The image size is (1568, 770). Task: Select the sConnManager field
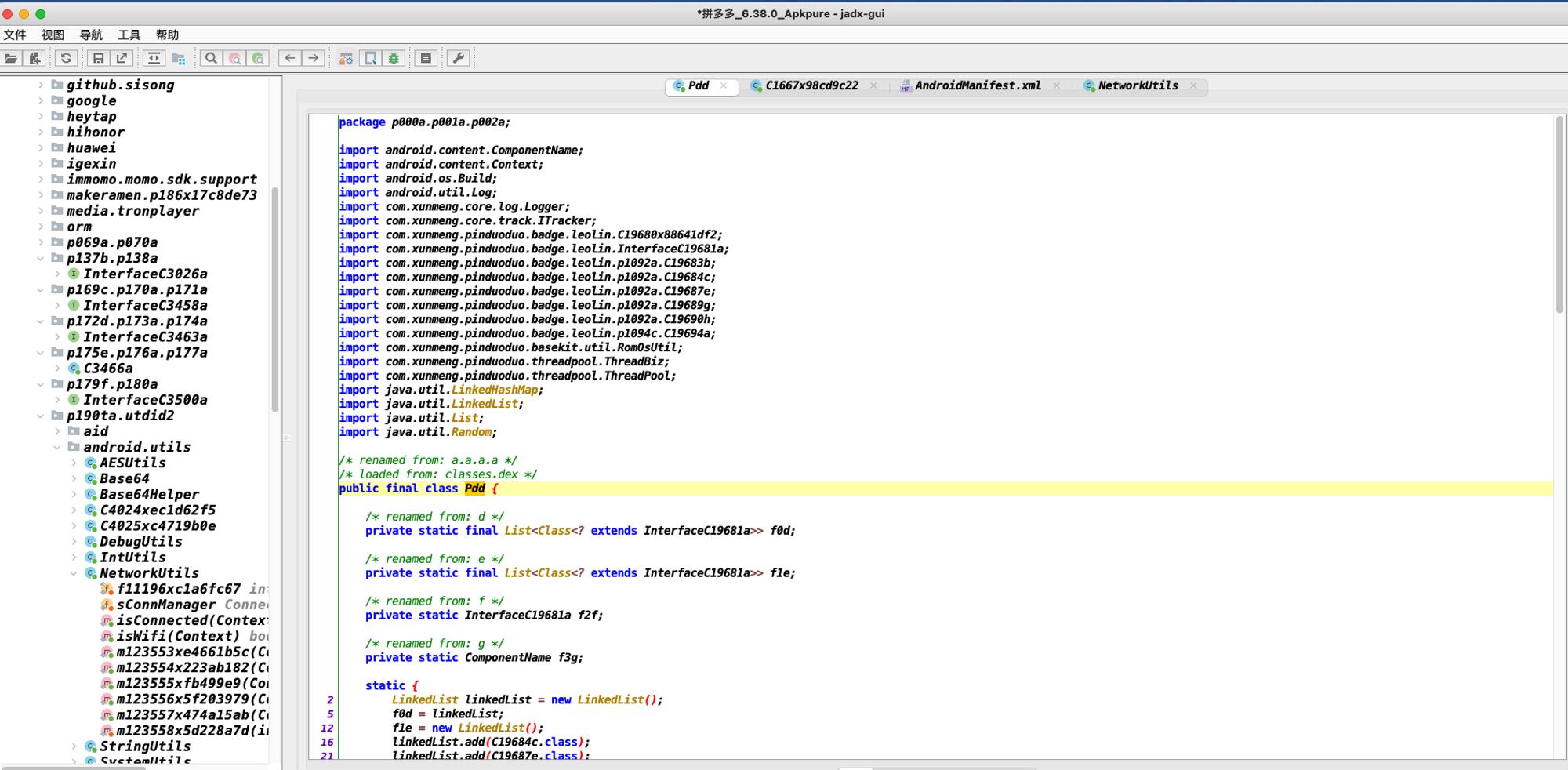165,605
